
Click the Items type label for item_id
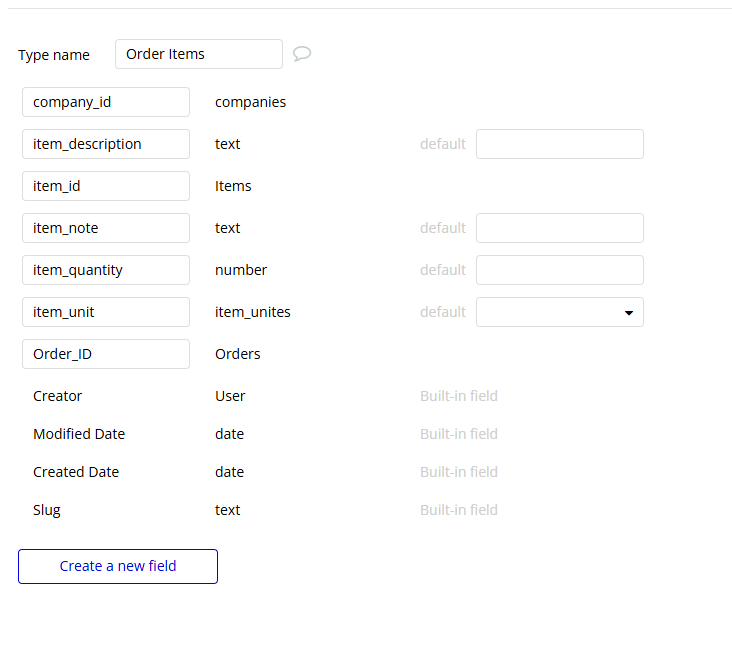coord(233,186)
